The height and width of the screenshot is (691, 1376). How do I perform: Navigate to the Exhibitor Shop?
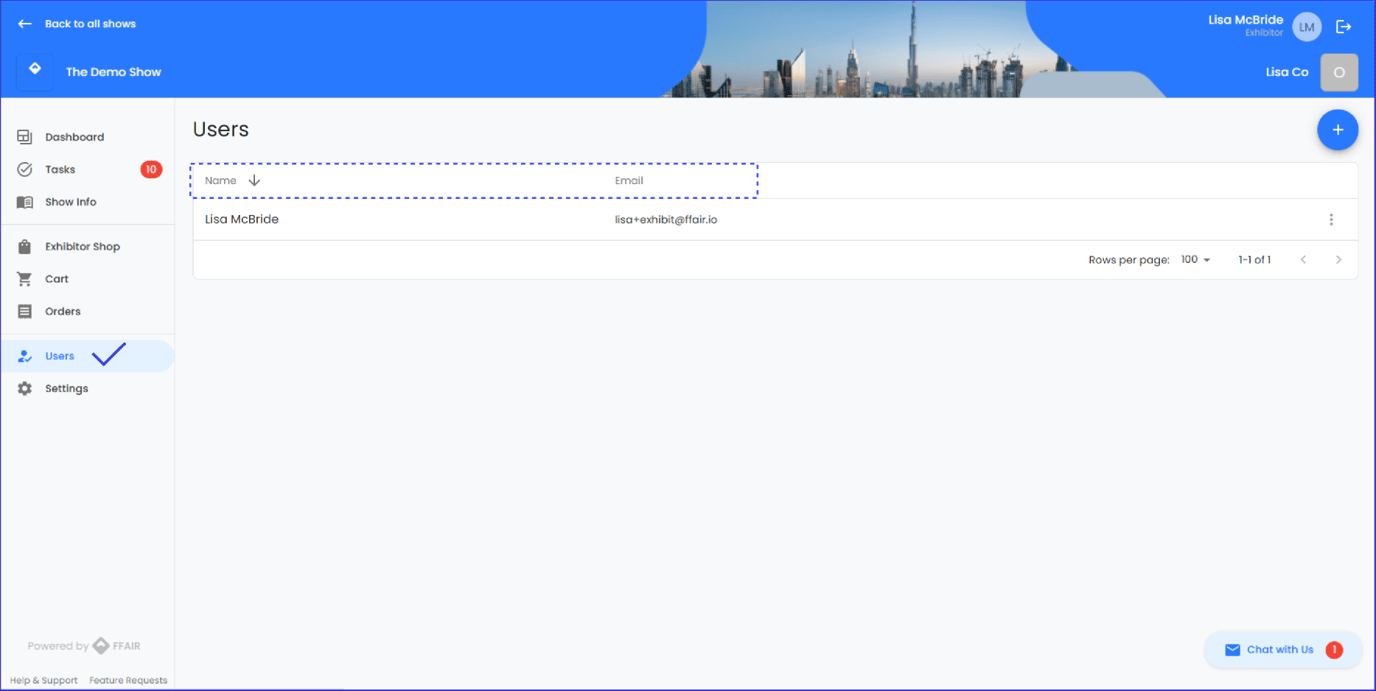(82, 247)
